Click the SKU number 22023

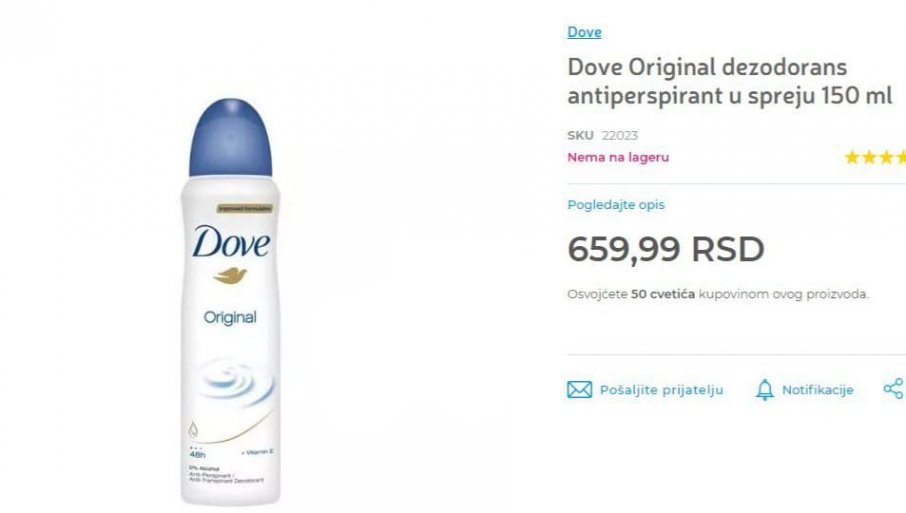619,135
